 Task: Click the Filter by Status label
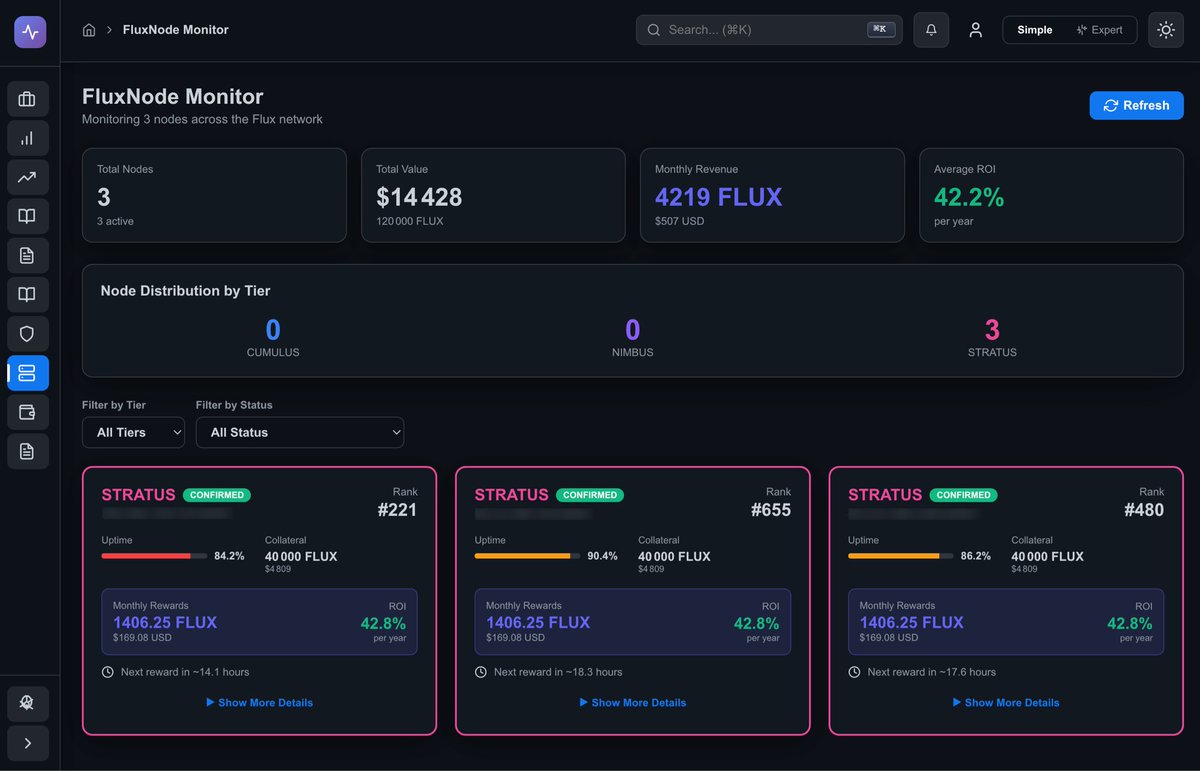pyautogui.click(x=234, y=405)
